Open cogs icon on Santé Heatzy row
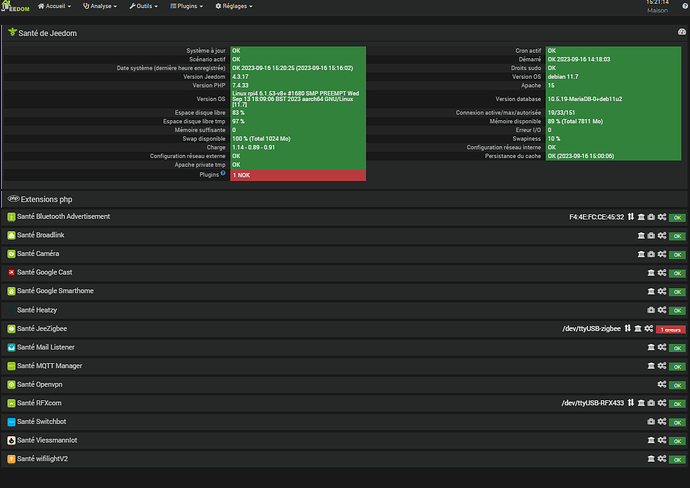Screen dimensions: 690x488 [x=662, y=310]
